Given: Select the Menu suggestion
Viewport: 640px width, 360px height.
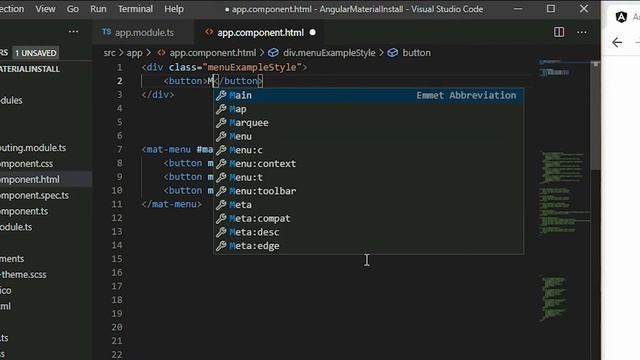Looking at the screenshot, I should pos(368,136).
